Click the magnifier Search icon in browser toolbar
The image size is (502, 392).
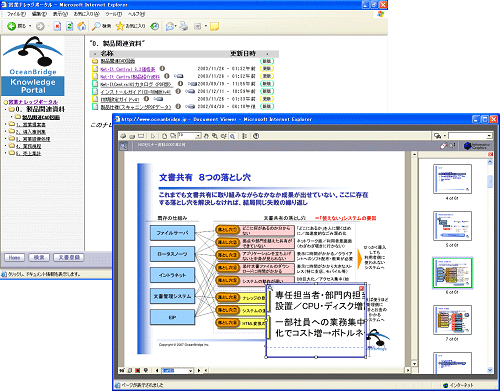tap(96, 26)
